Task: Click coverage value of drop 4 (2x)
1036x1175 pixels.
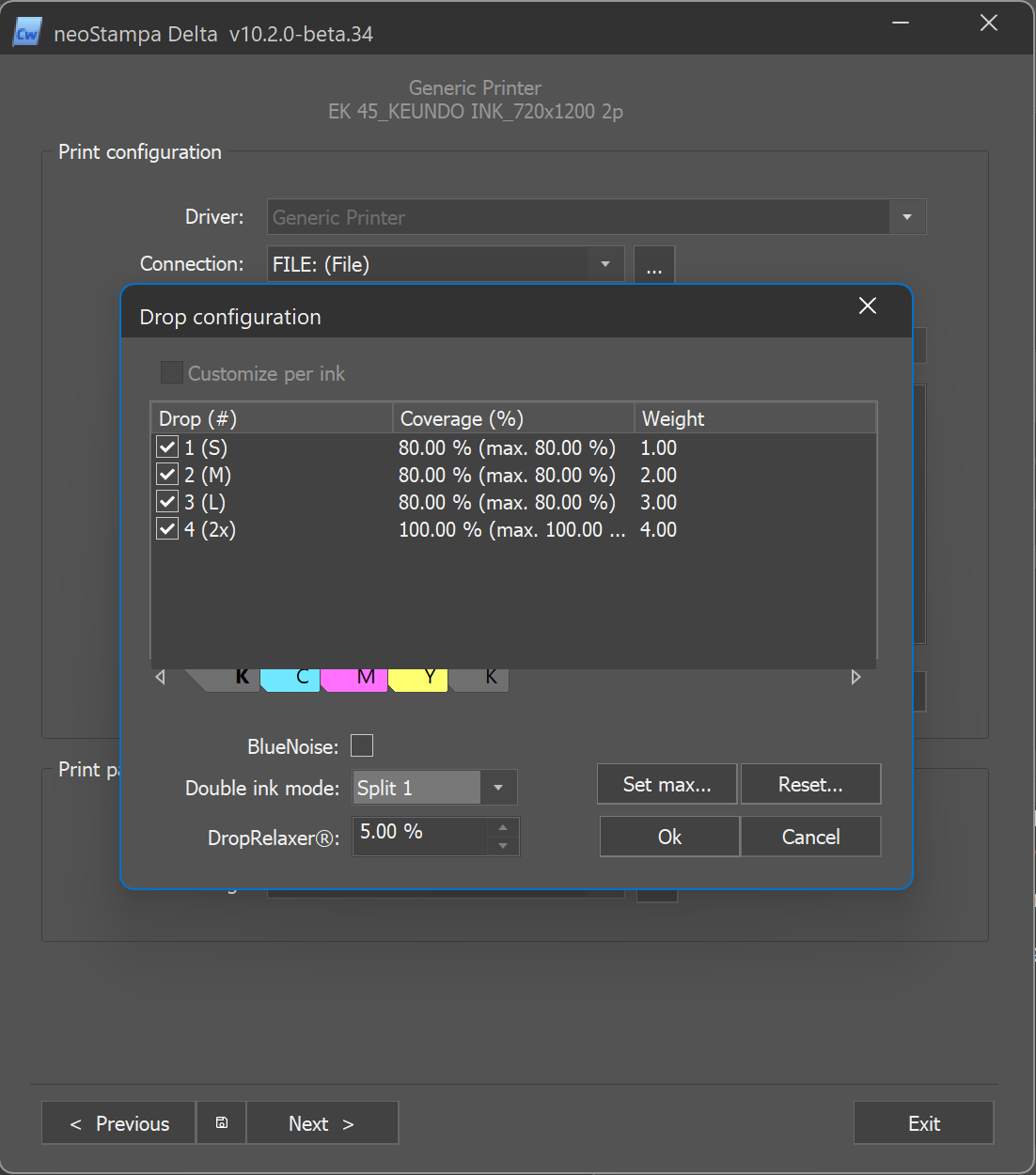Action: (511, 529)
